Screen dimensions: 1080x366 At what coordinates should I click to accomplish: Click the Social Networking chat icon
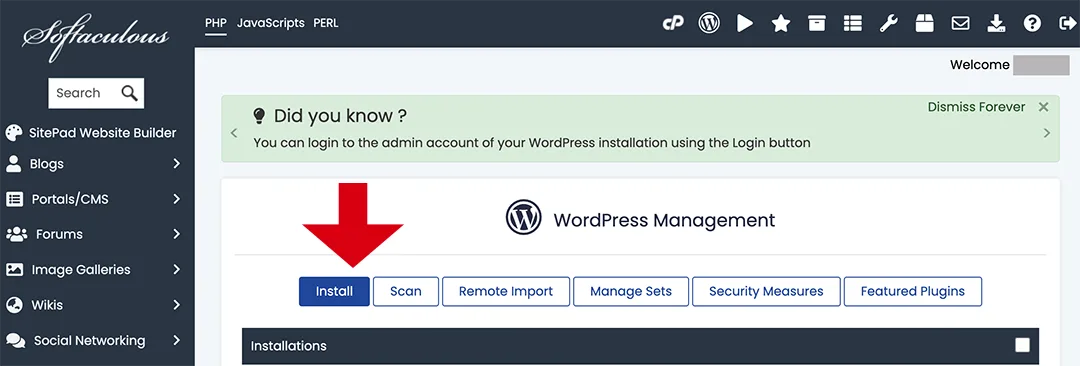coord(16,340)
